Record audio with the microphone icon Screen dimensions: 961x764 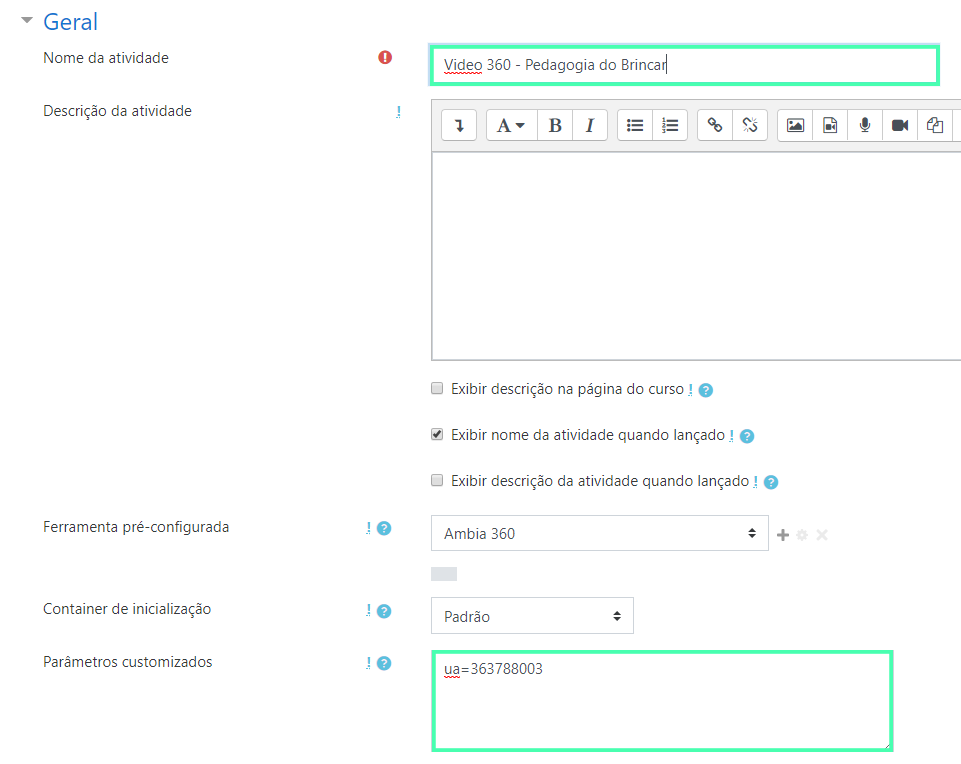tap(865, 126)
